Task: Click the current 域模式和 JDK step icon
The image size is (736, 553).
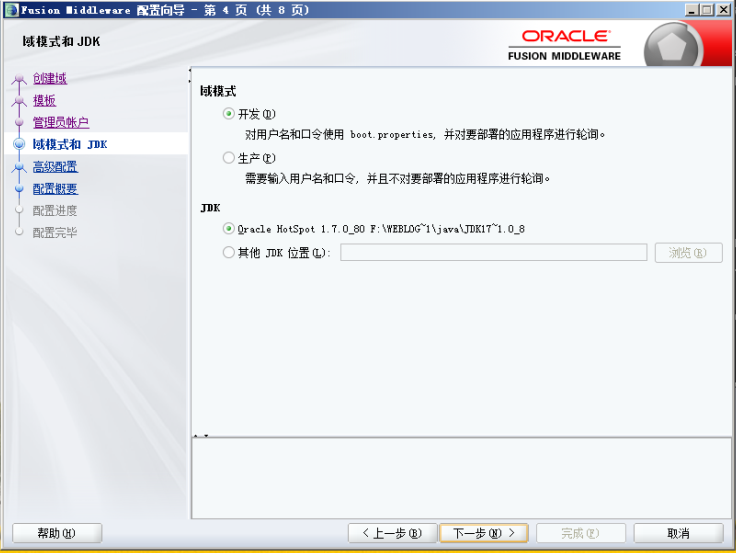Action: click(x=18, y=145)
